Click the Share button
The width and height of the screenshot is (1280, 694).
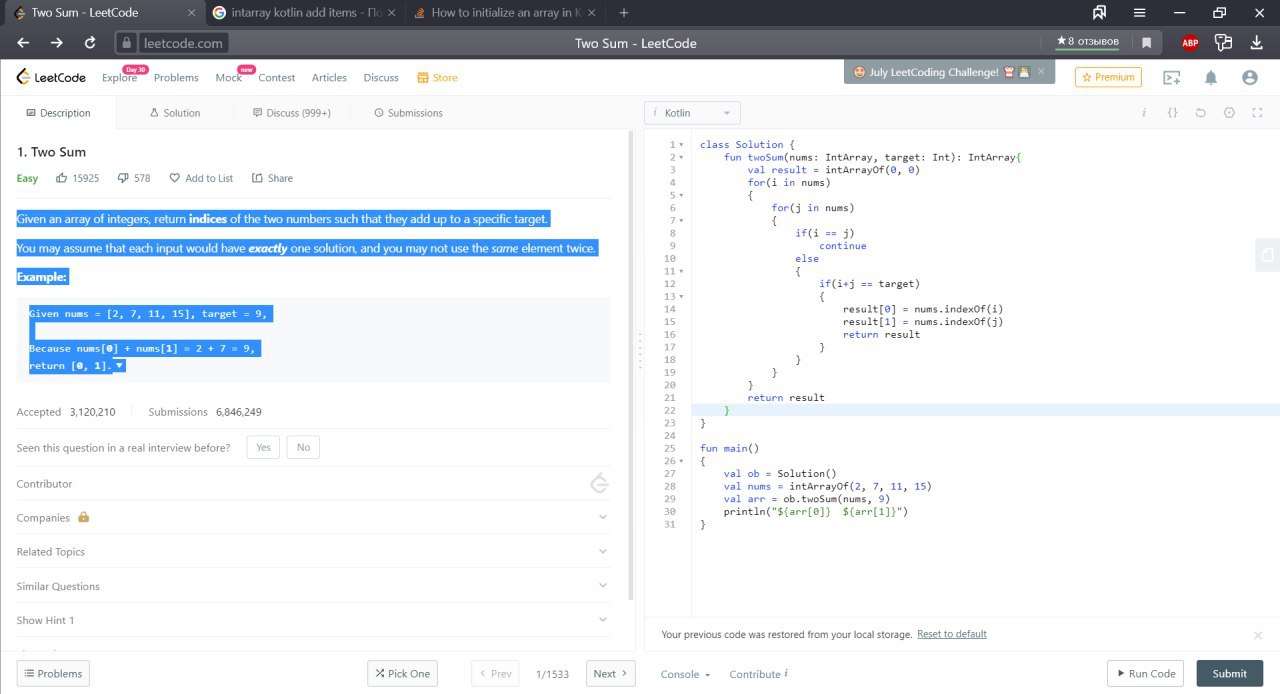(x=272, y=178)
